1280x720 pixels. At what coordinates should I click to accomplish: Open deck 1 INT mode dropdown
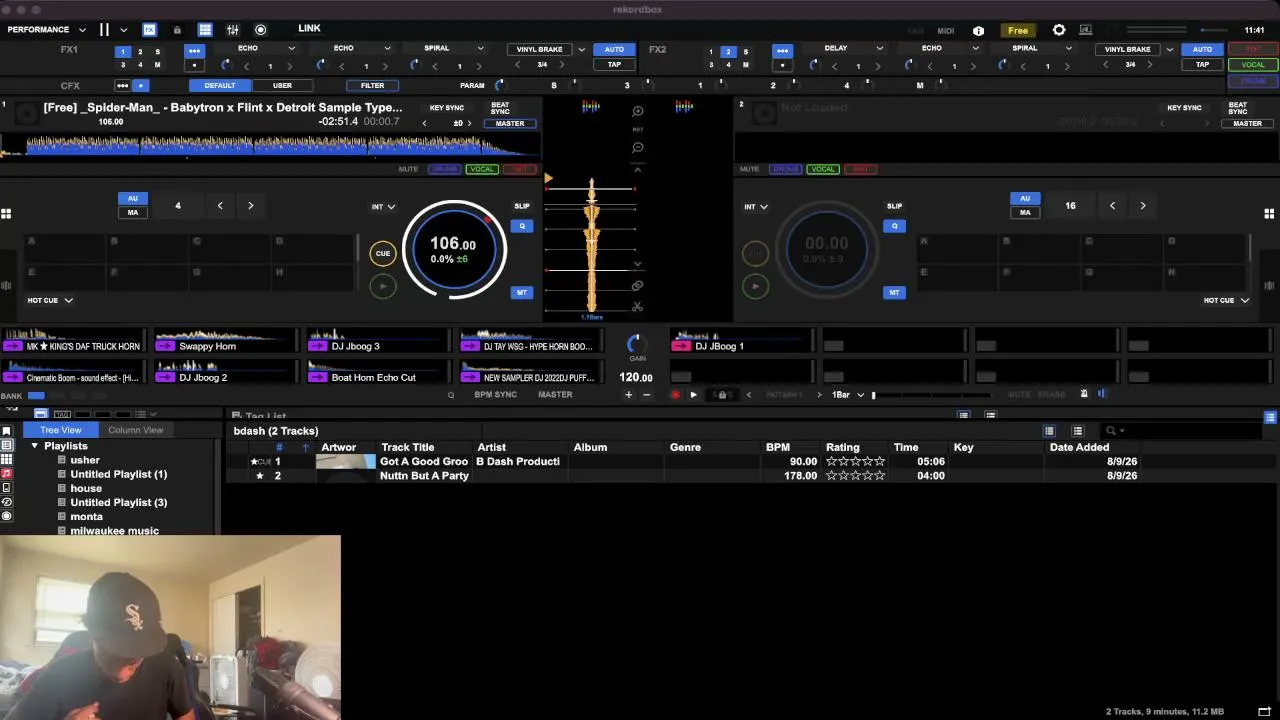(383, 207)
